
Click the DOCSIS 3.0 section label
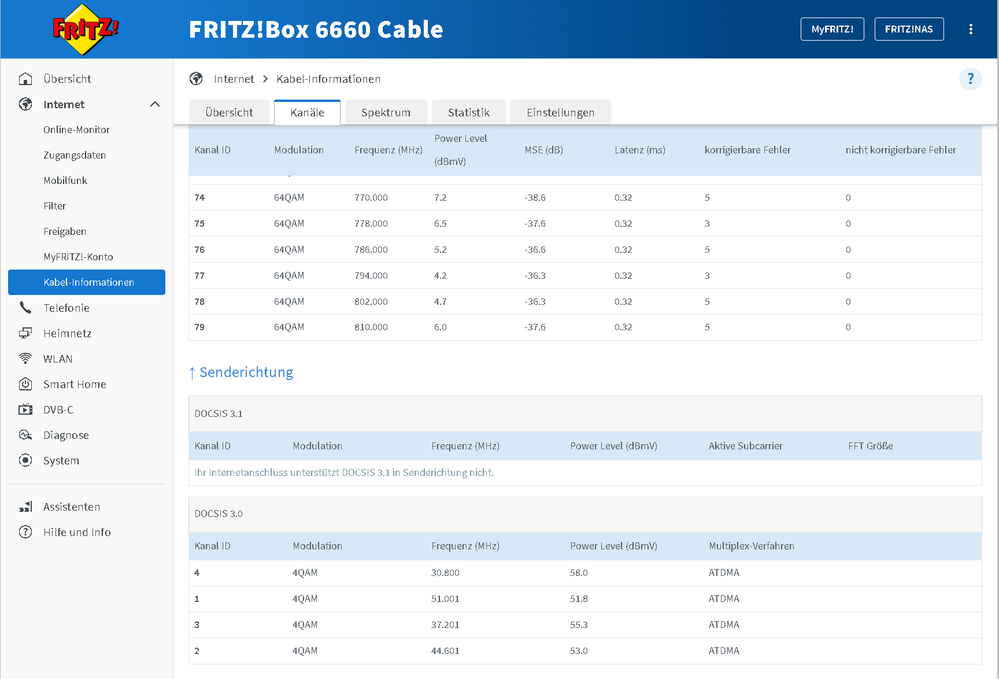[x=219, y=514]
